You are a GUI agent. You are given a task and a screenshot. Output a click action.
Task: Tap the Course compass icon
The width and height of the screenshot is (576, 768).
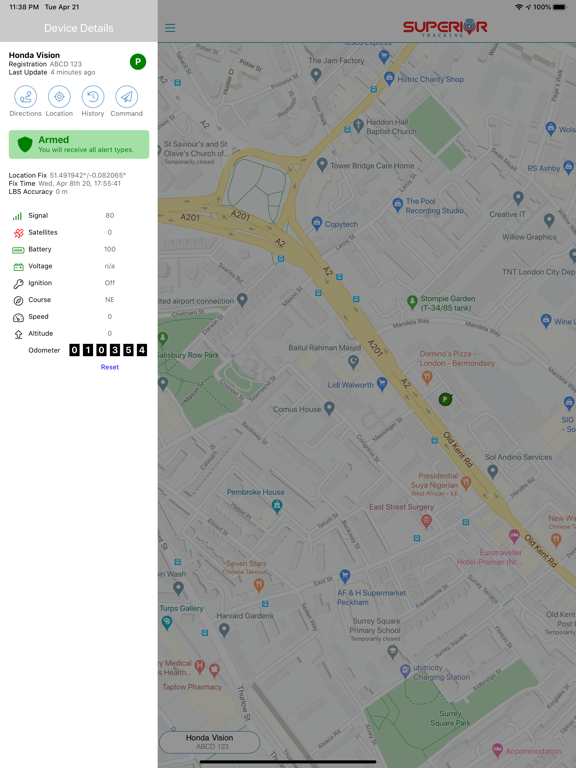(18, 300)
